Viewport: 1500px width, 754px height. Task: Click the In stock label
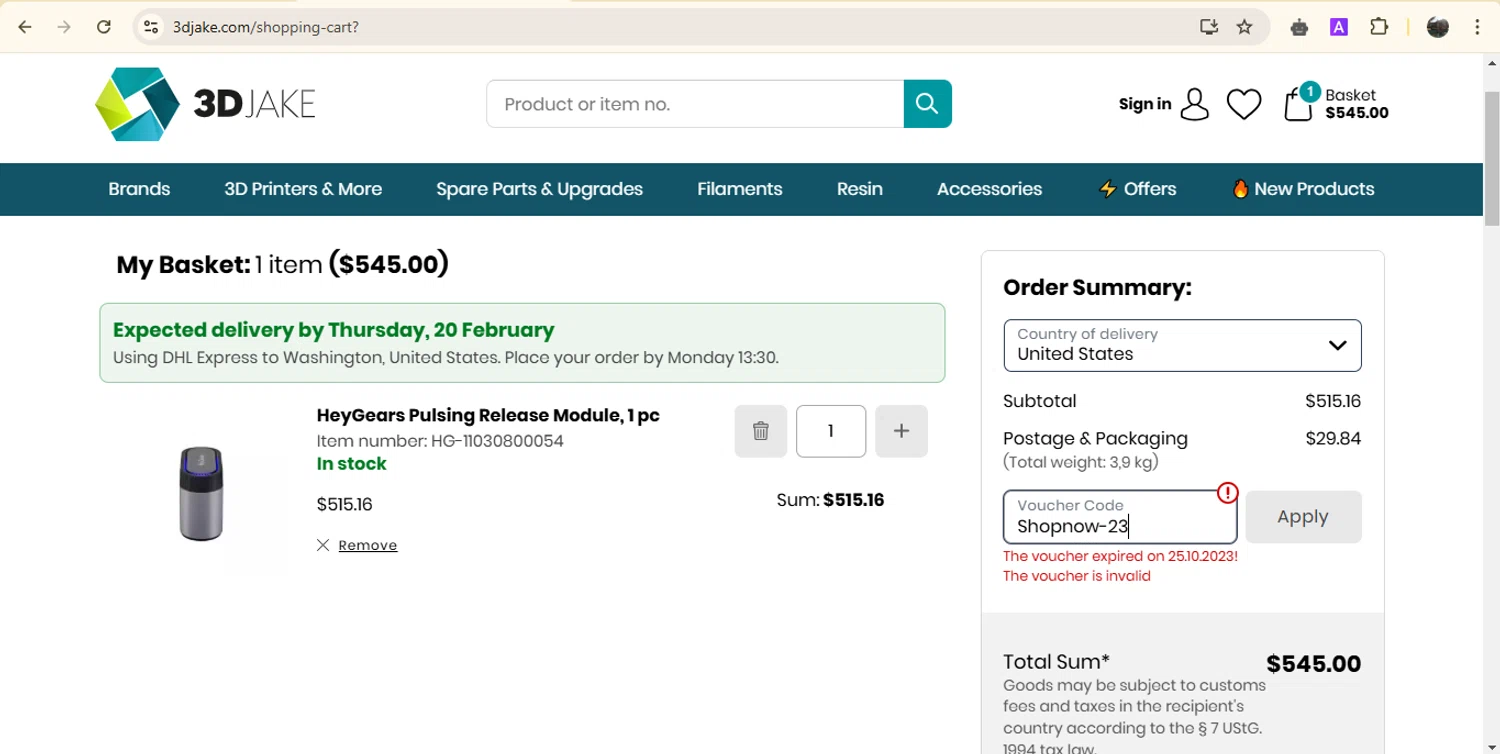pyautogui.click(x=351, y=464)
